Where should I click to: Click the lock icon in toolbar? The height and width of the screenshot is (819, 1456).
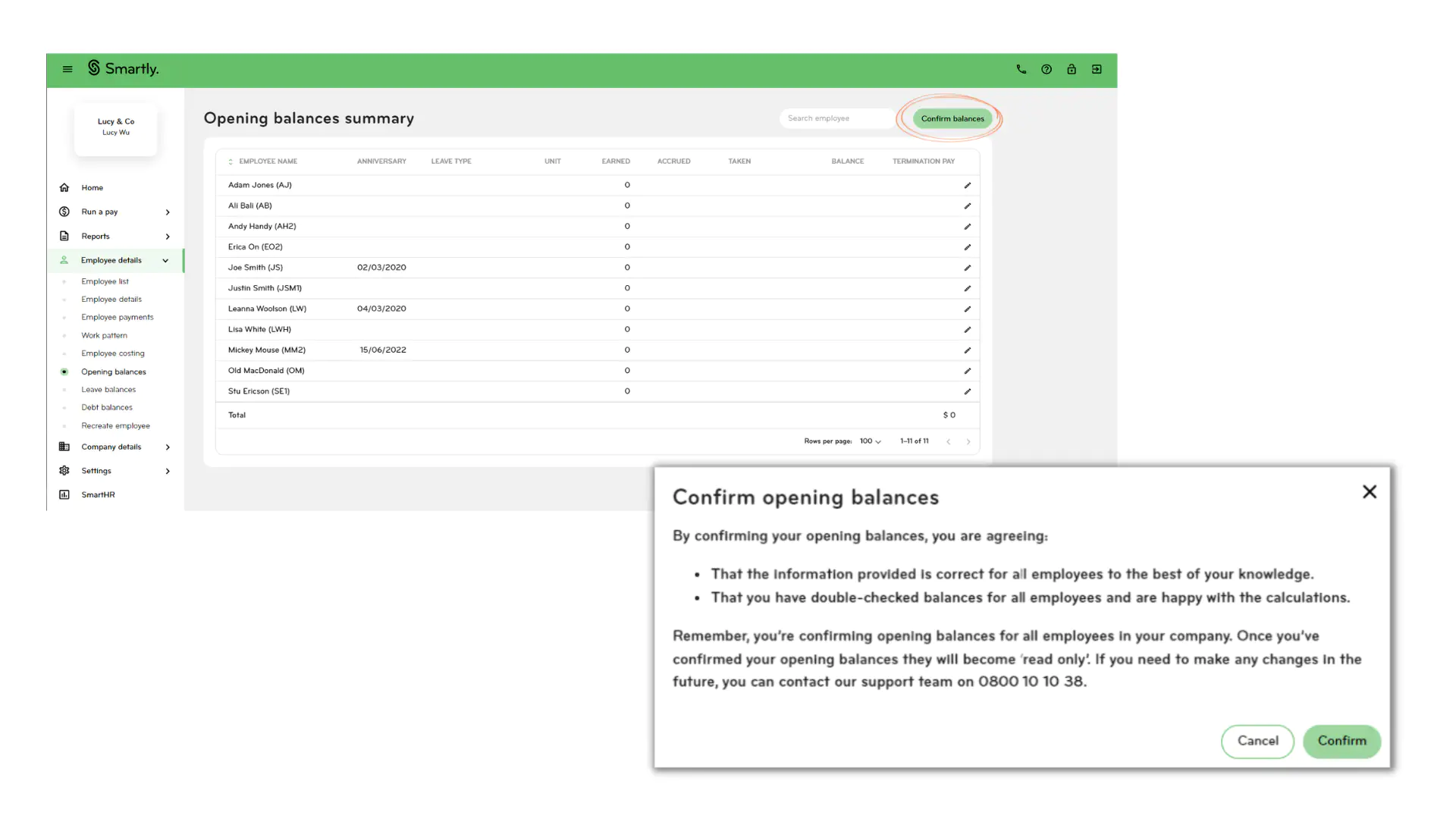1071,69
